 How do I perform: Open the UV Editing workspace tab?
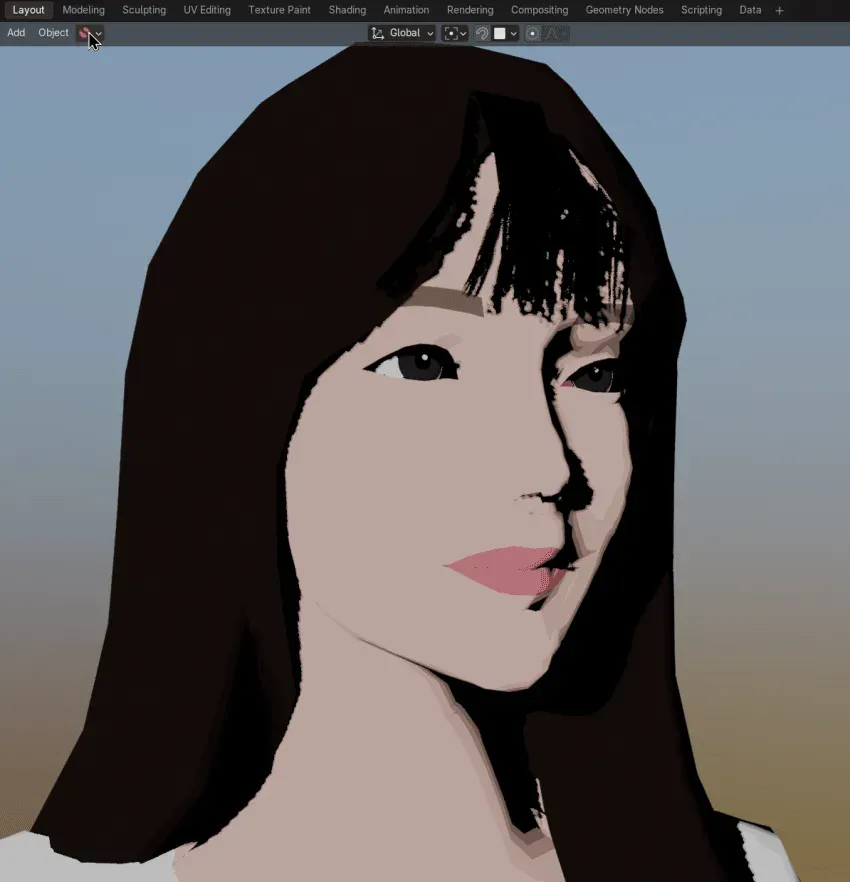click(x=207, y=10)
